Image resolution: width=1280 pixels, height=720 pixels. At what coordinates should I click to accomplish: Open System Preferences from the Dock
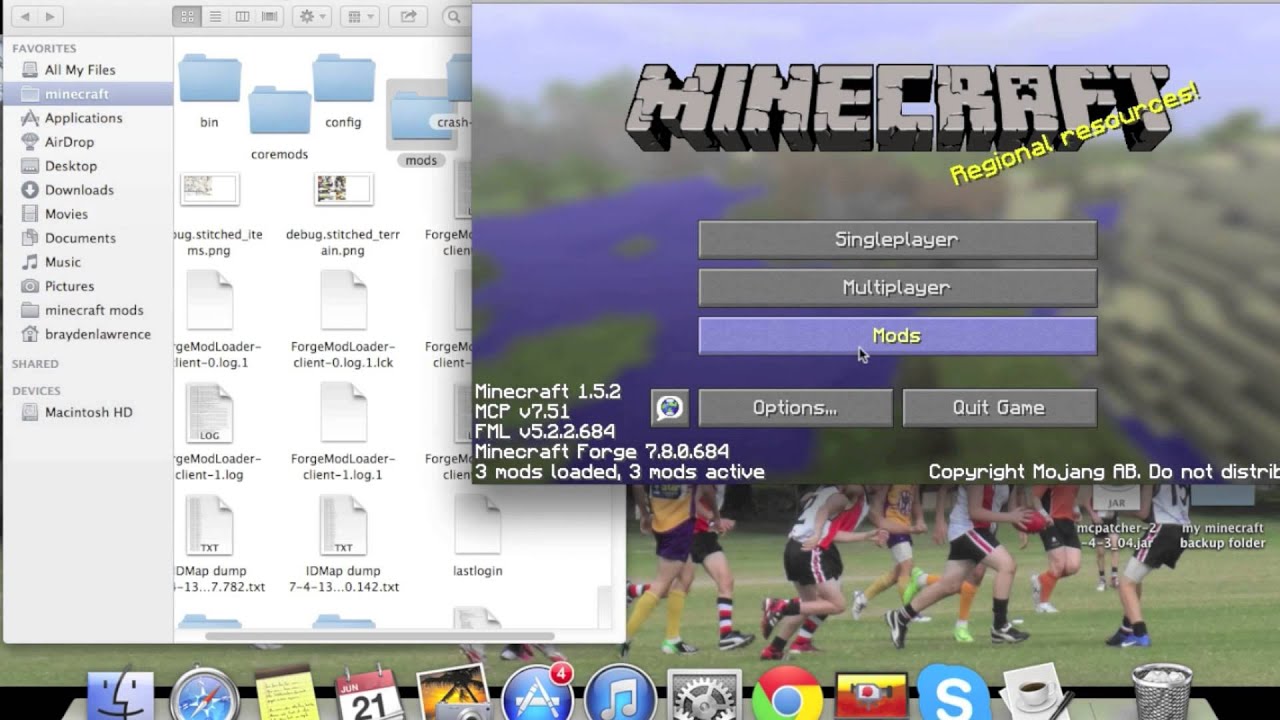point(704,696)
